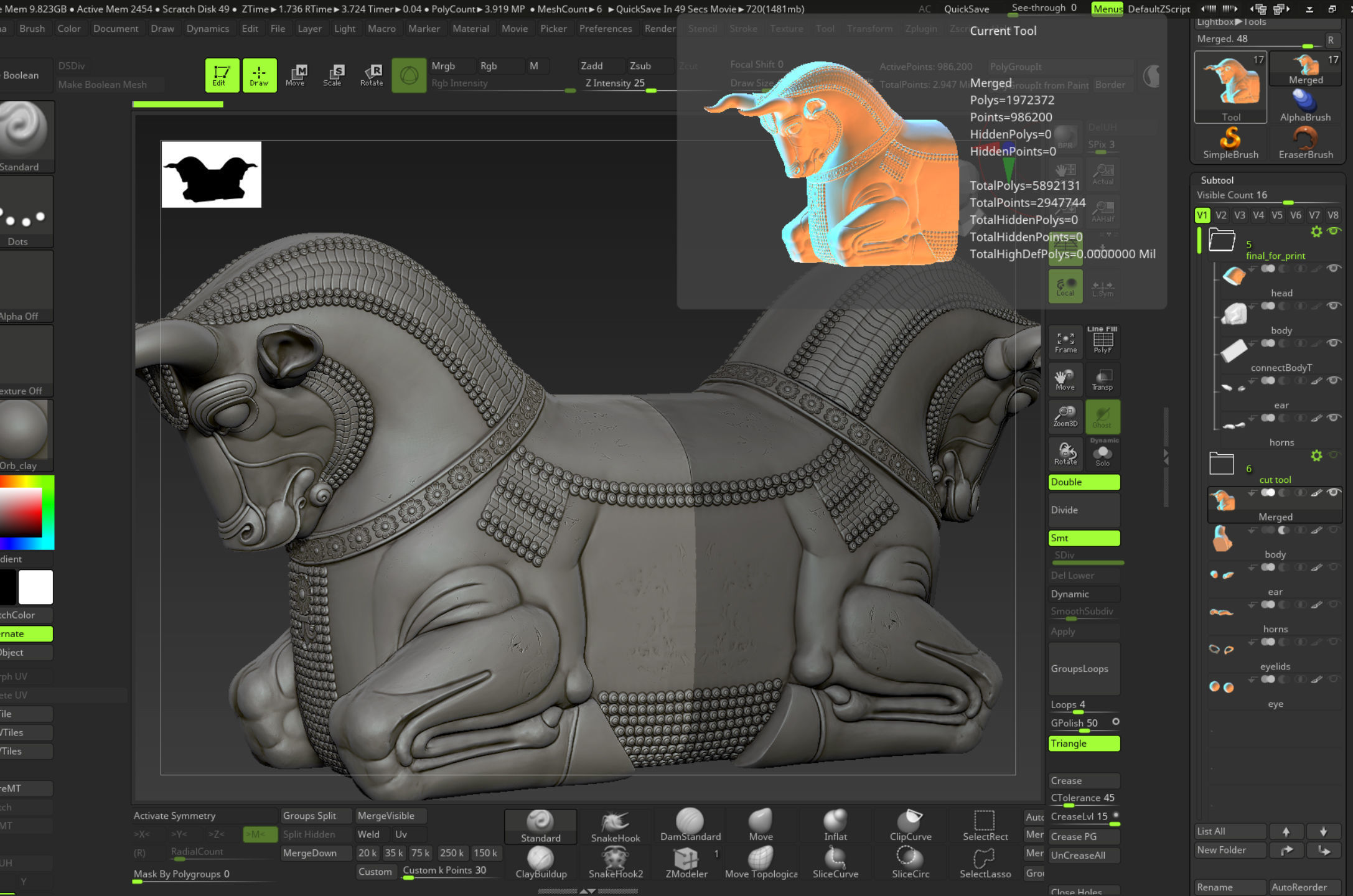Click the QuickSave button

[x=967, y=9]
